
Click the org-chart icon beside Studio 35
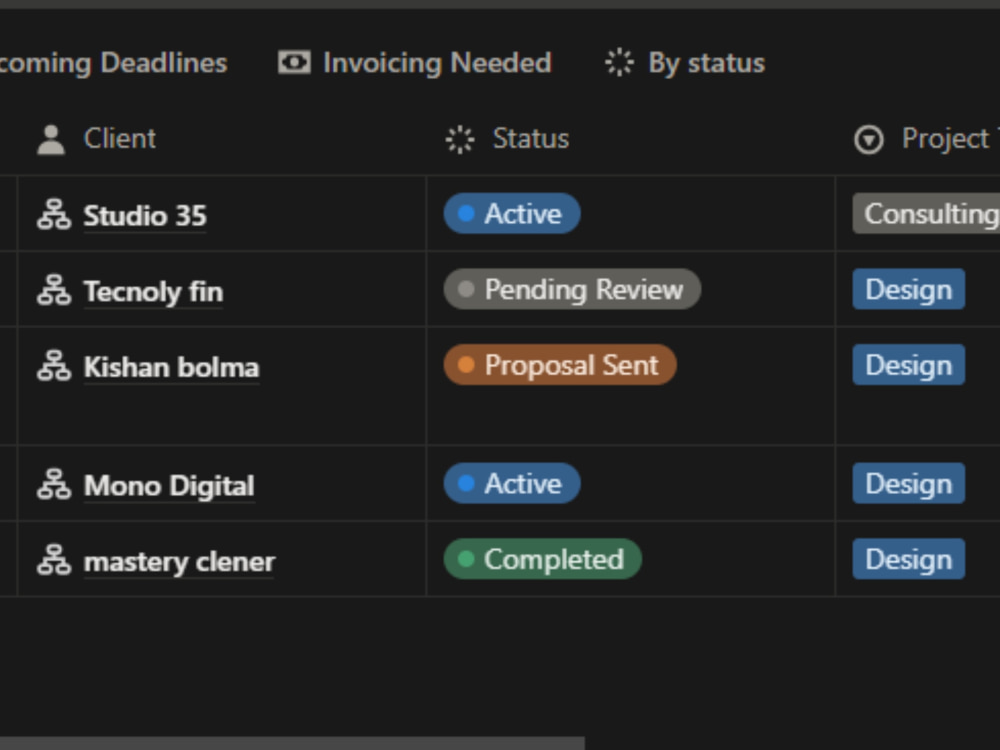tap(54, 214)
